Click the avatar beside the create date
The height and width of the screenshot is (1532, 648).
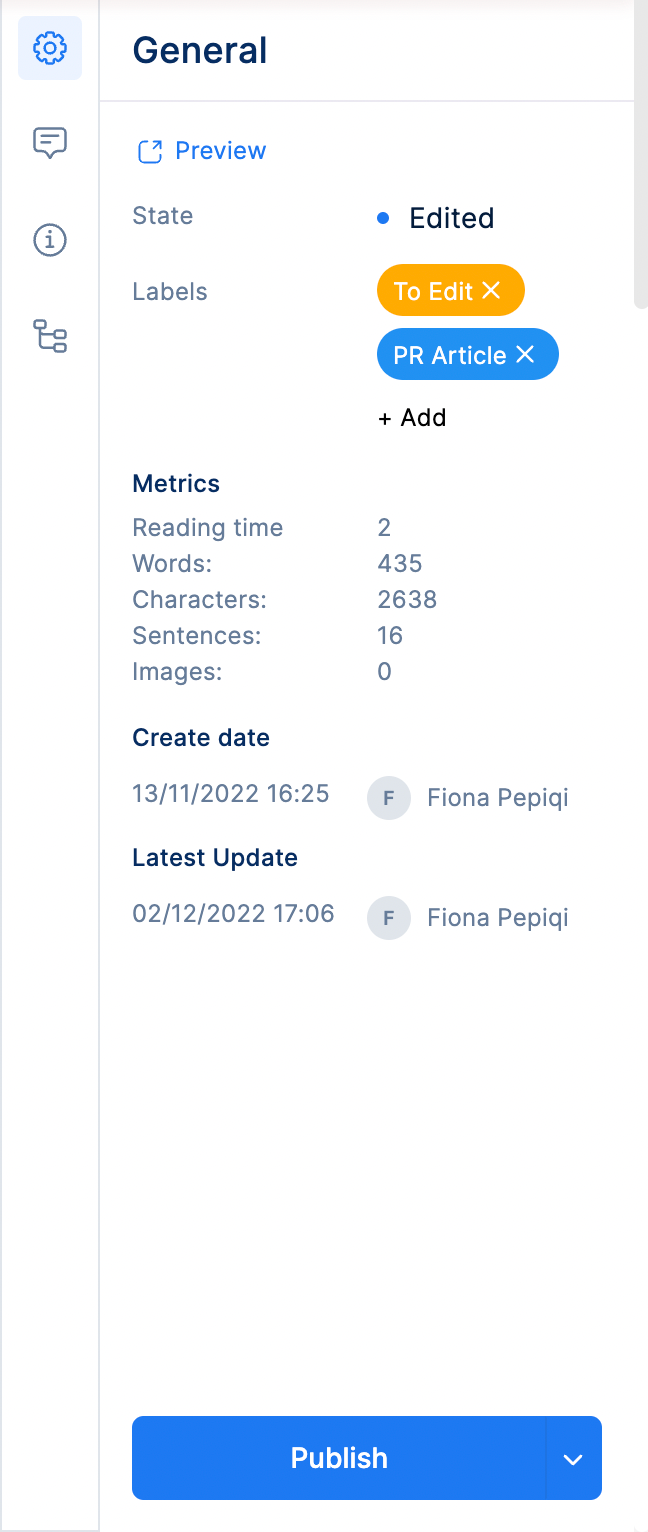pyautogui.click(x=389, y=798)
